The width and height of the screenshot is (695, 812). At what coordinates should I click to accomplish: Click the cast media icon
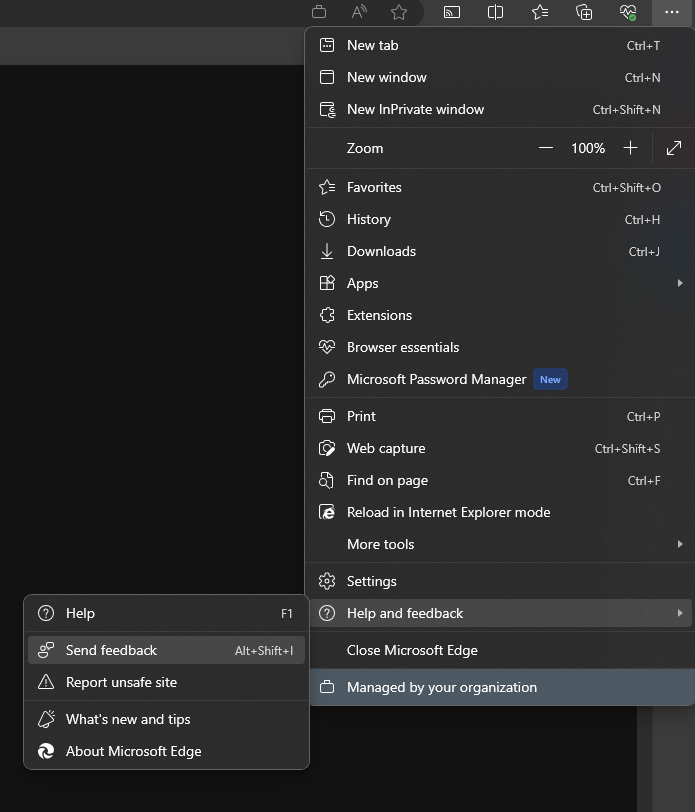click(x=452, y=12)
